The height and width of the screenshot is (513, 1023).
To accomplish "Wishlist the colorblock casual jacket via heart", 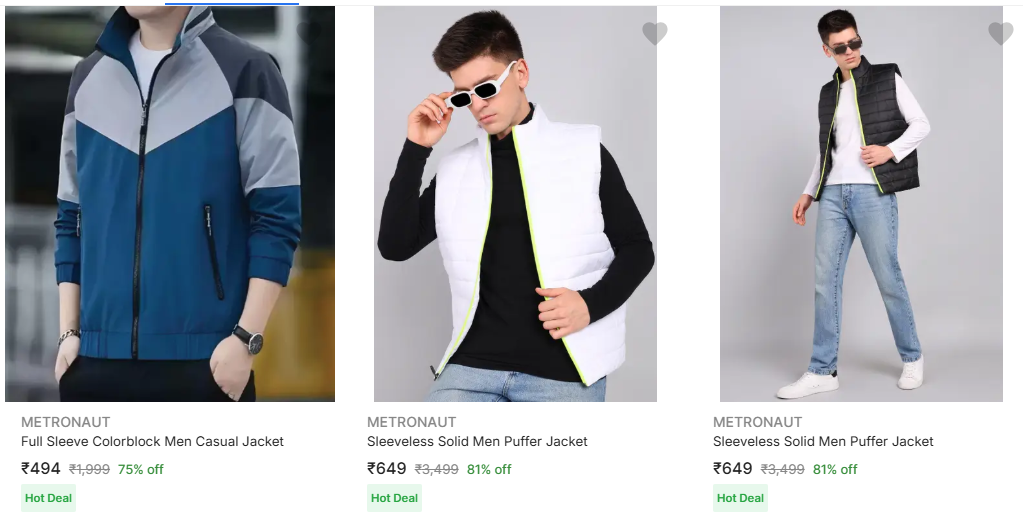I will [309, 33].
